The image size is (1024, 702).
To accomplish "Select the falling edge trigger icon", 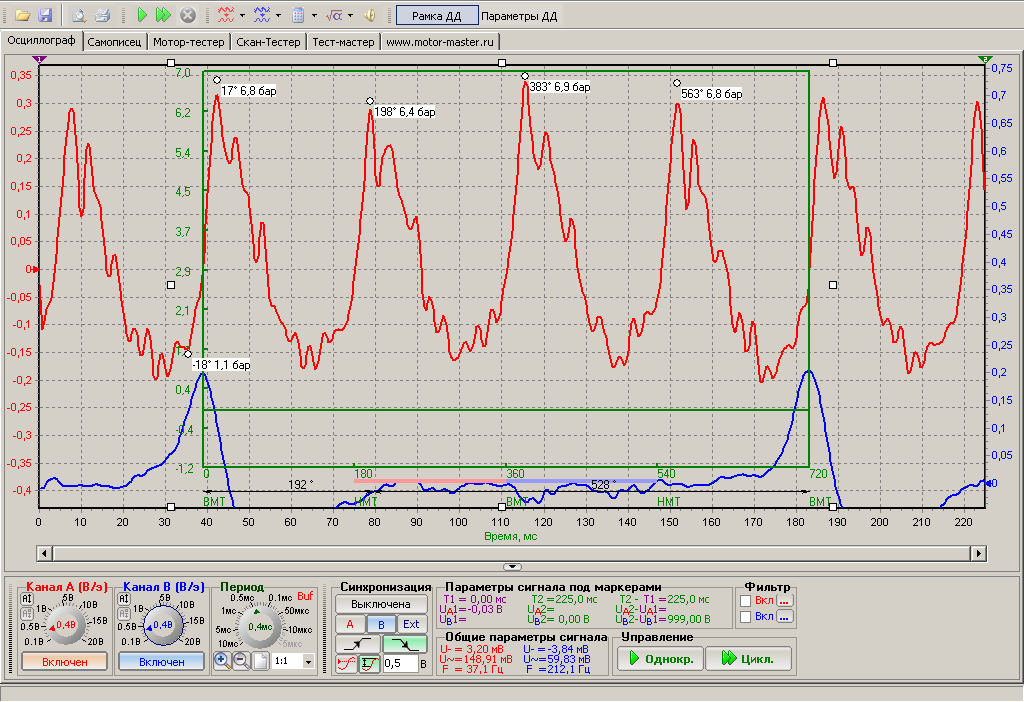I will click(404, 643).
